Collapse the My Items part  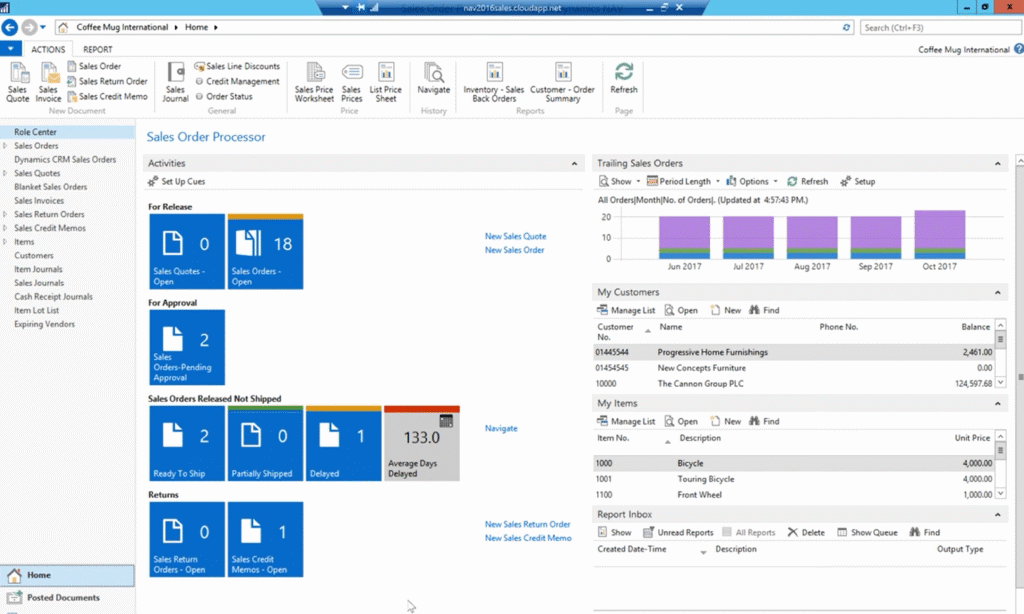997,403
